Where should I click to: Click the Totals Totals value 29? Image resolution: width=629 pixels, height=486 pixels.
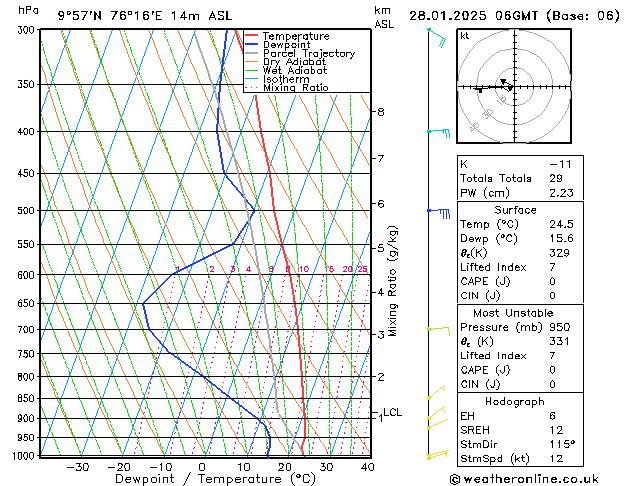click(556, 178)
